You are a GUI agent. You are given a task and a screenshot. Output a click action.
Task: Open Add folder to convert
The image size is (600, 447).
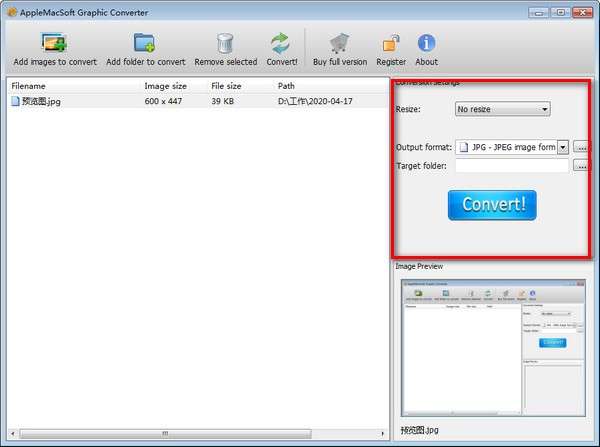point(145,44)
